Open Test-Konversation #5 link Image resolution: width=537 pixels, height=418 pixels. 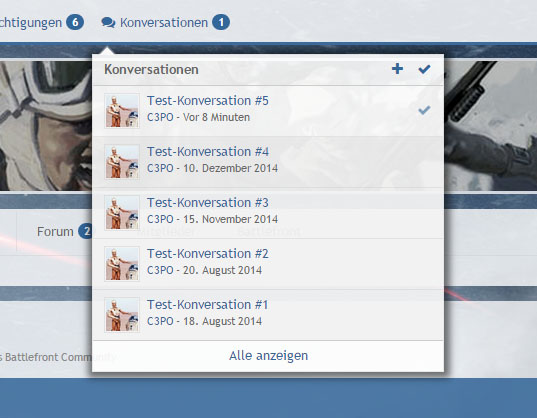tap(208, 101)
